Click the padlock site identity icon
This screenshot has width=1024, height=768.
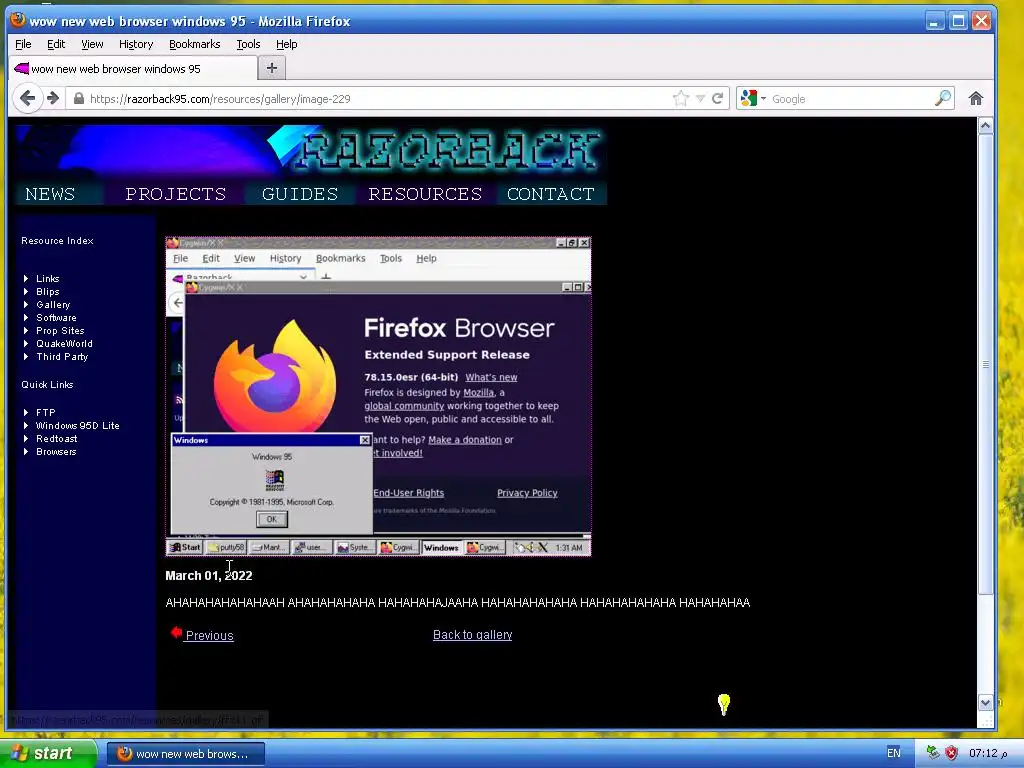[x=78, y=99]
